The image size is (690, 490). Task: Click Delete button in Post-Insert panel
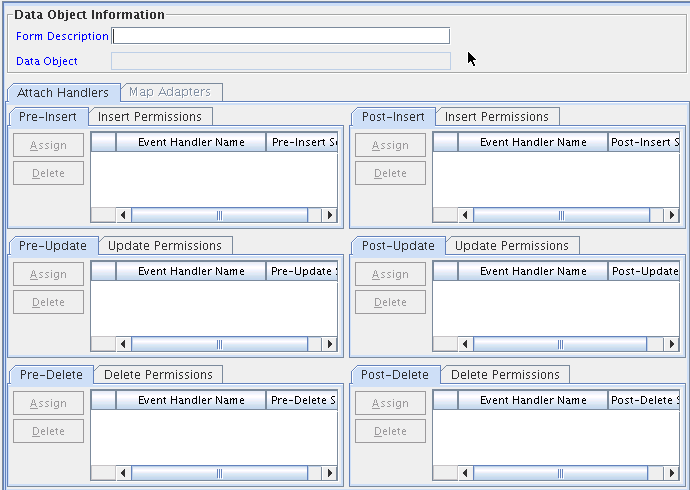point(390,173)
